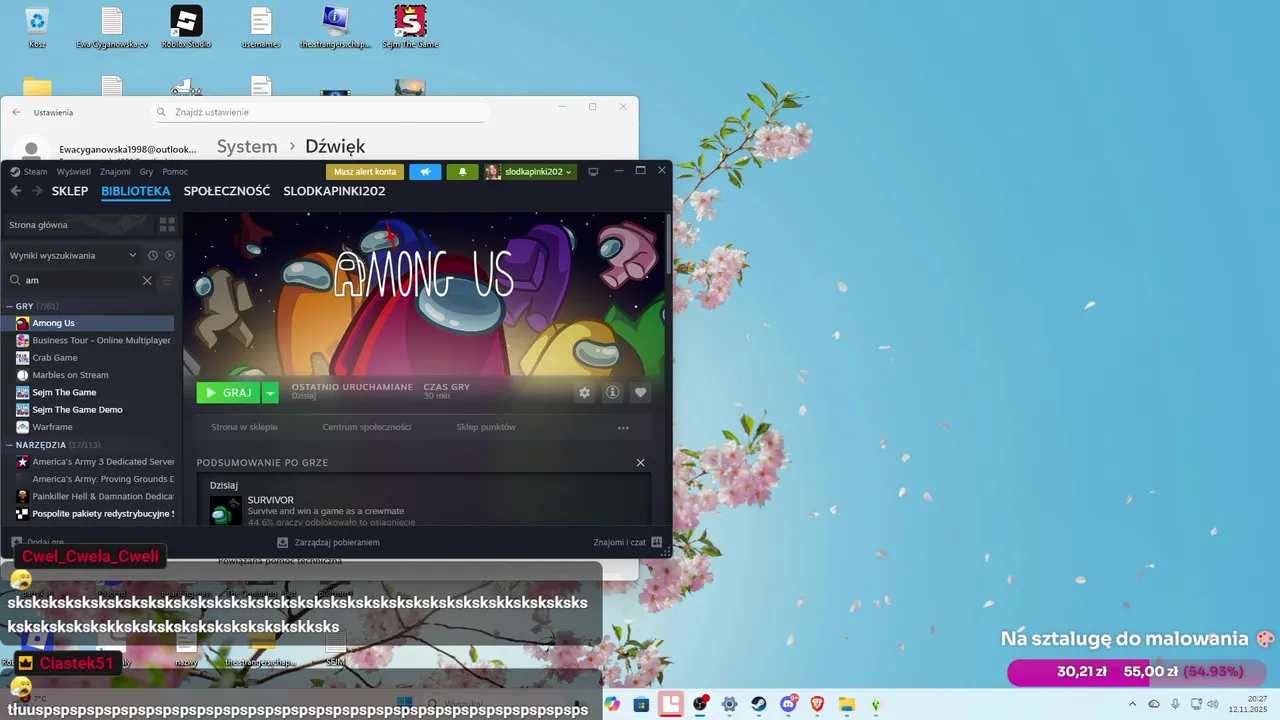Open Sklep punktów link

pos(486,427)
